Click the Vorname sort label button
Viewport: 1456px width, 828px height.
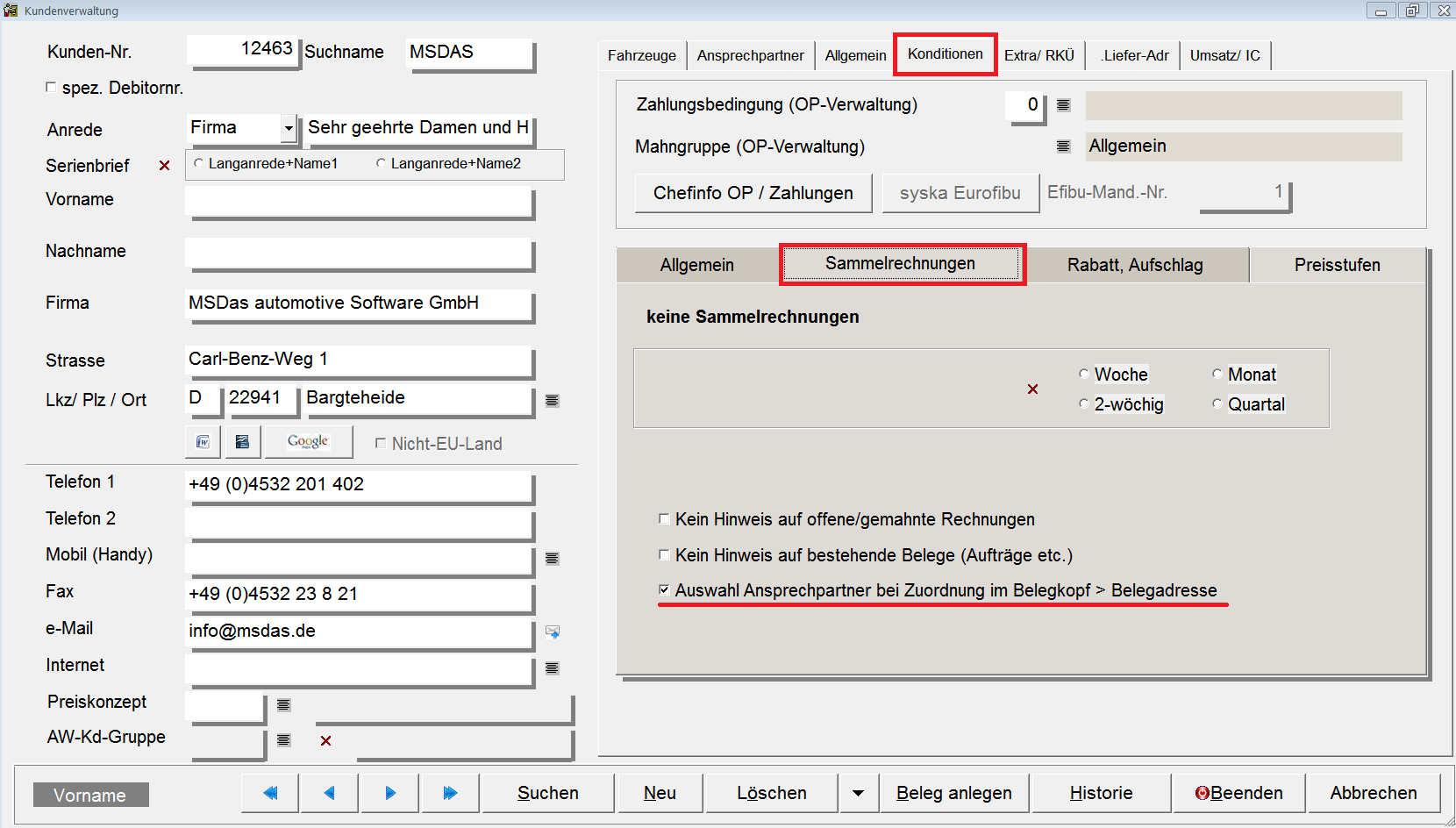coord(90,795)
